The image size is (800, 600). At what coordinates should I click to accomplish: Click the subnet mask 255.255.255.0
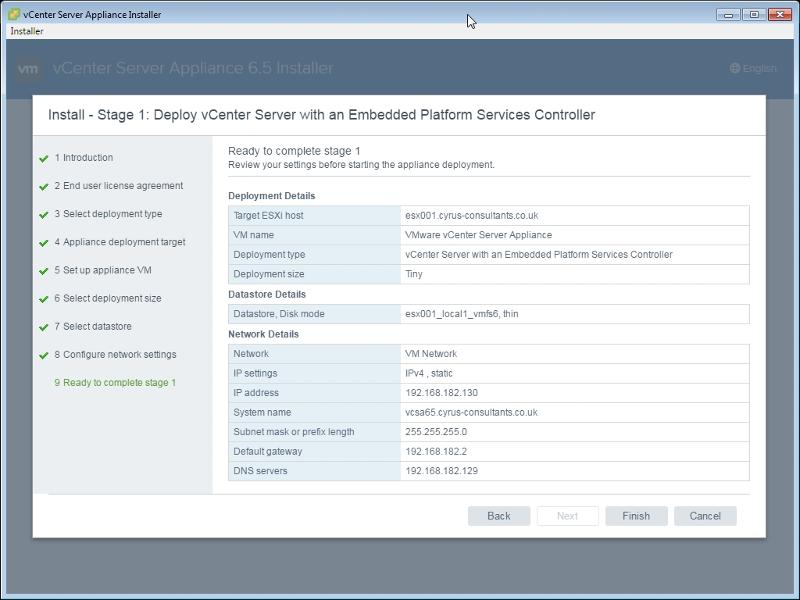click(x=436, y=432)
